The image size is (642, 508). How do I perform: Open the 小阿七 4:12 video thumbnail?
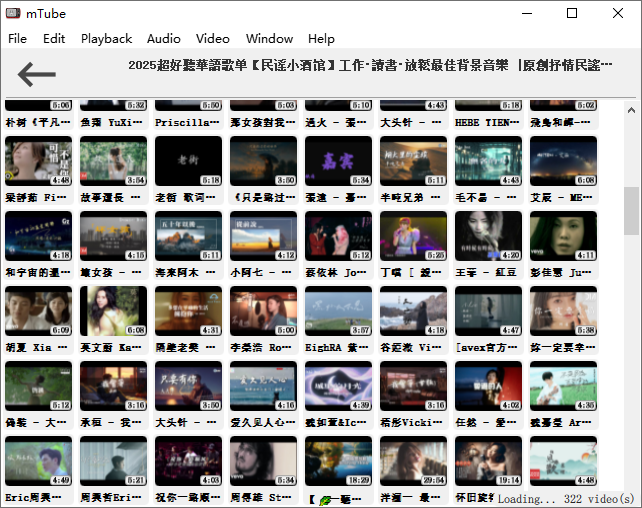[x=263, y=236]
